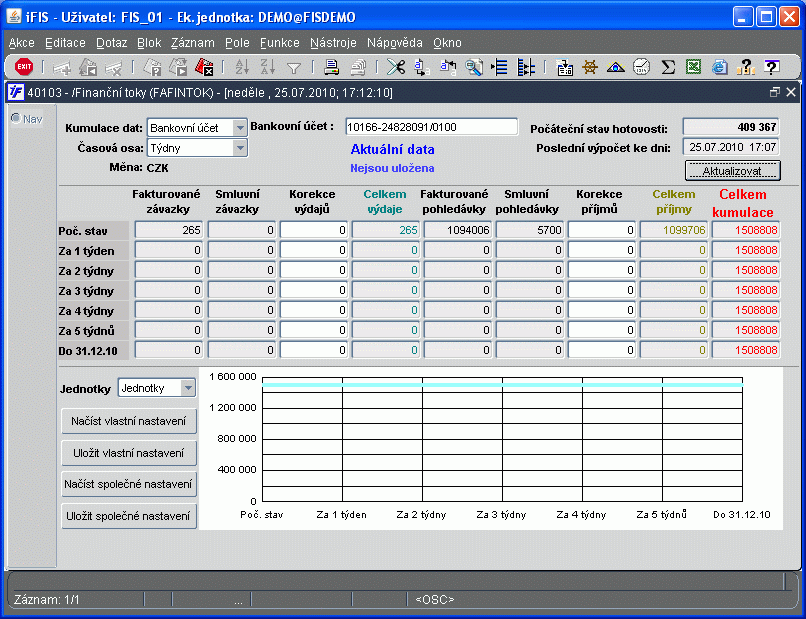This screenshot has height=619, width=806.
Task: Open the Nástroje menu
Action: click(334, 43)
